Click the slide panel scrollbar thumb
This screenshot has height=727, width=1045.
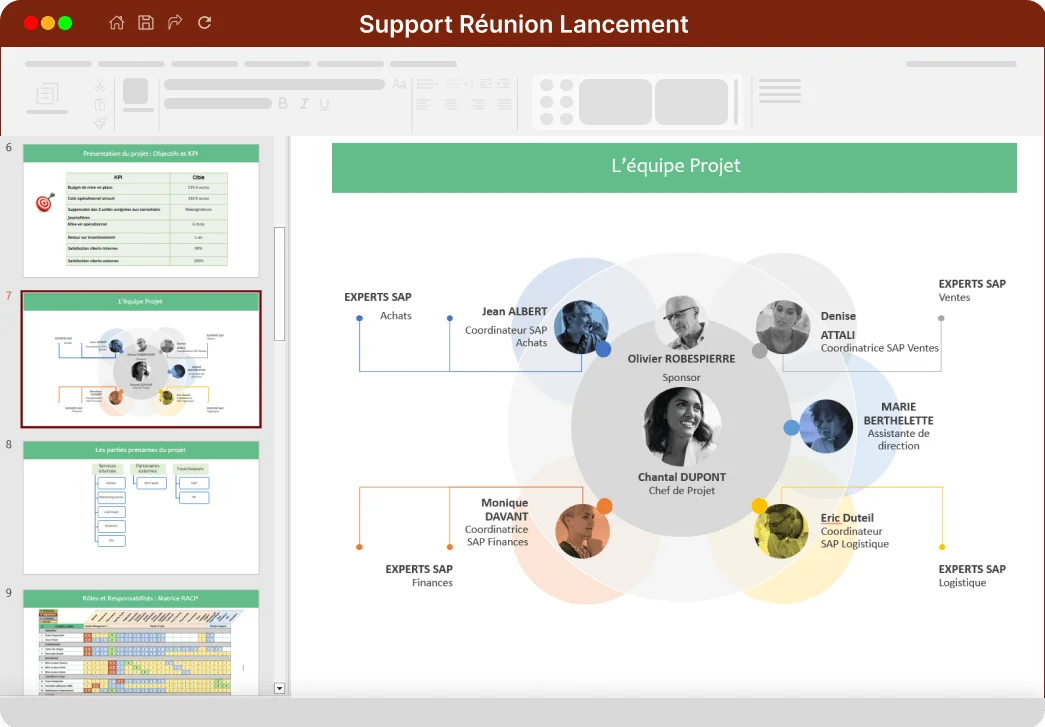tap(280, 284)
